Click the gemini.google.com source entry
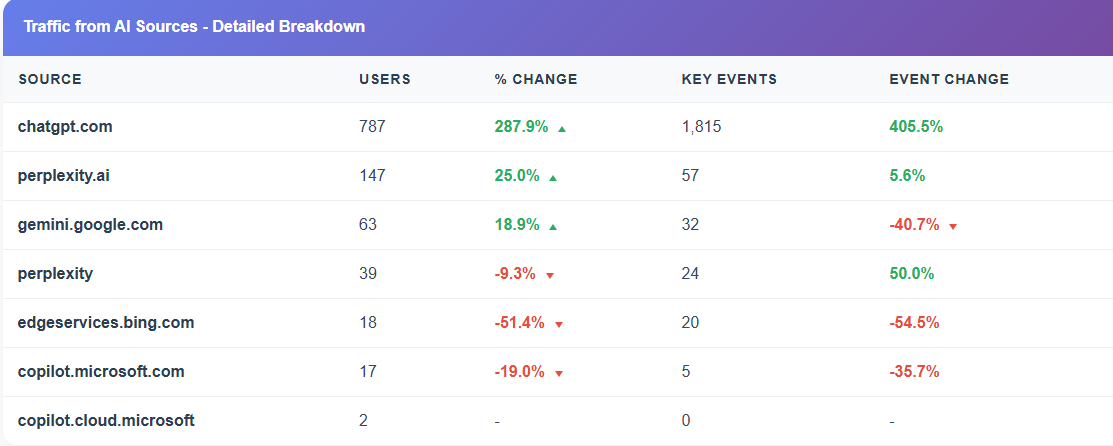This screenshot has height=446, width=1113. coord(90,225)
